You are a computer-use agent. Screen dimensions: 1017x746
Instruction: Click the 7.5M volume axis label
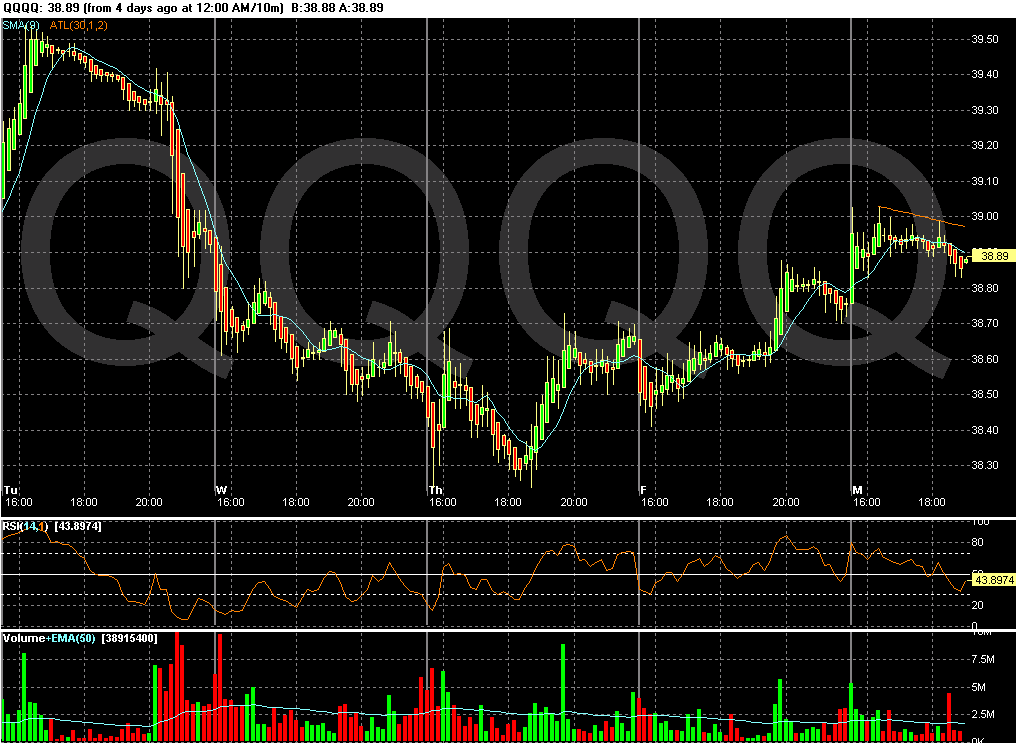point(983,659)
